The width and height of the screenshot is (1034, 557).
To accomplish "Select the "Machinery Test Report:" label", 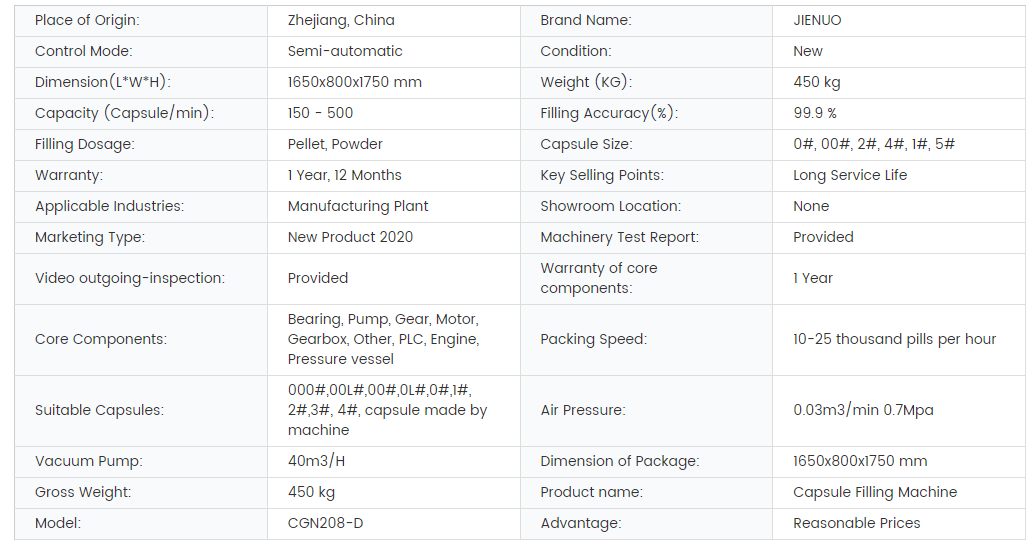I will [x=620, y=237].
